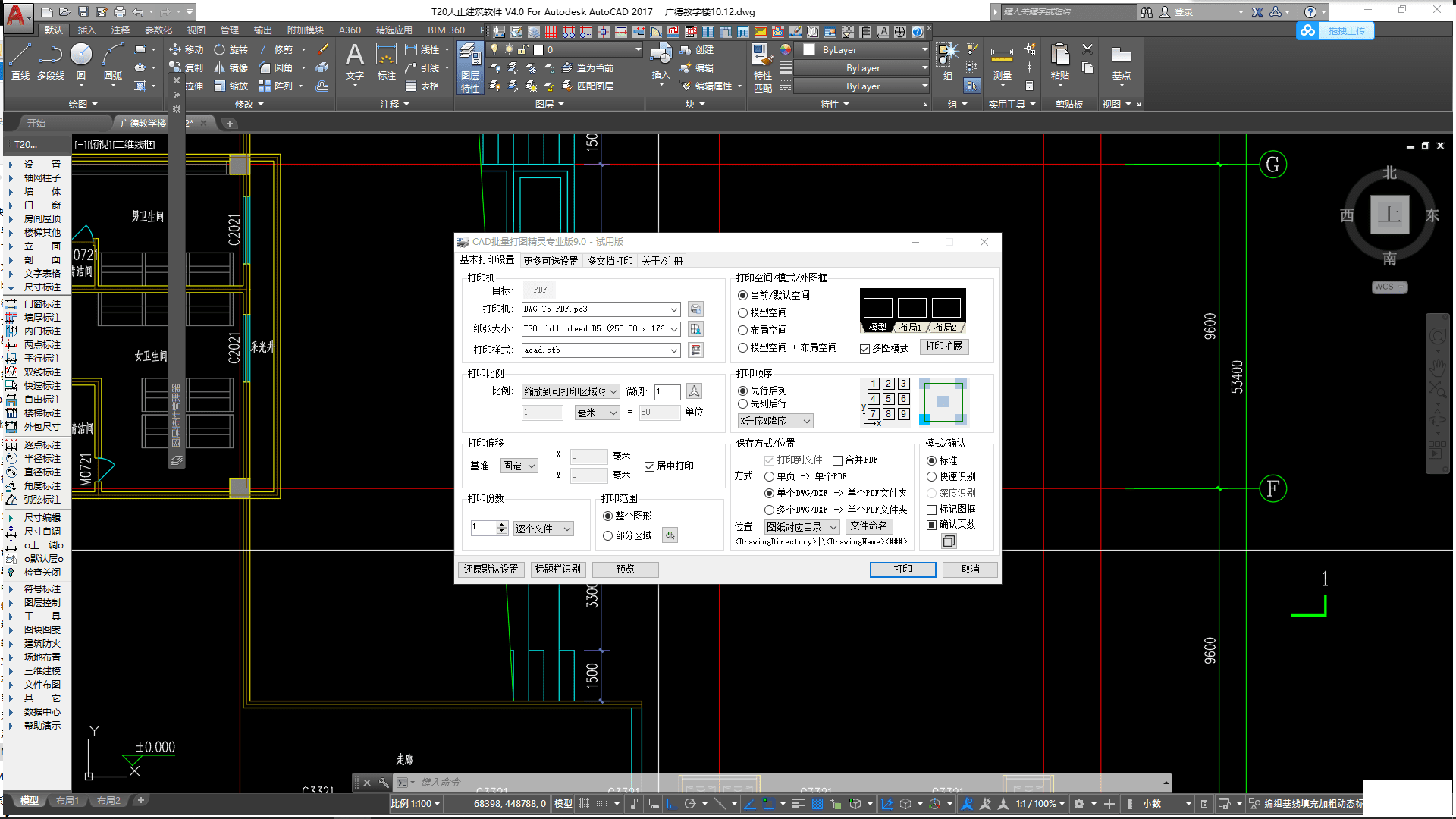Click the copy-pages icon under 确认页数
Image resolution: width=1456 pixels, height=819 pixels.
(949, 541)
